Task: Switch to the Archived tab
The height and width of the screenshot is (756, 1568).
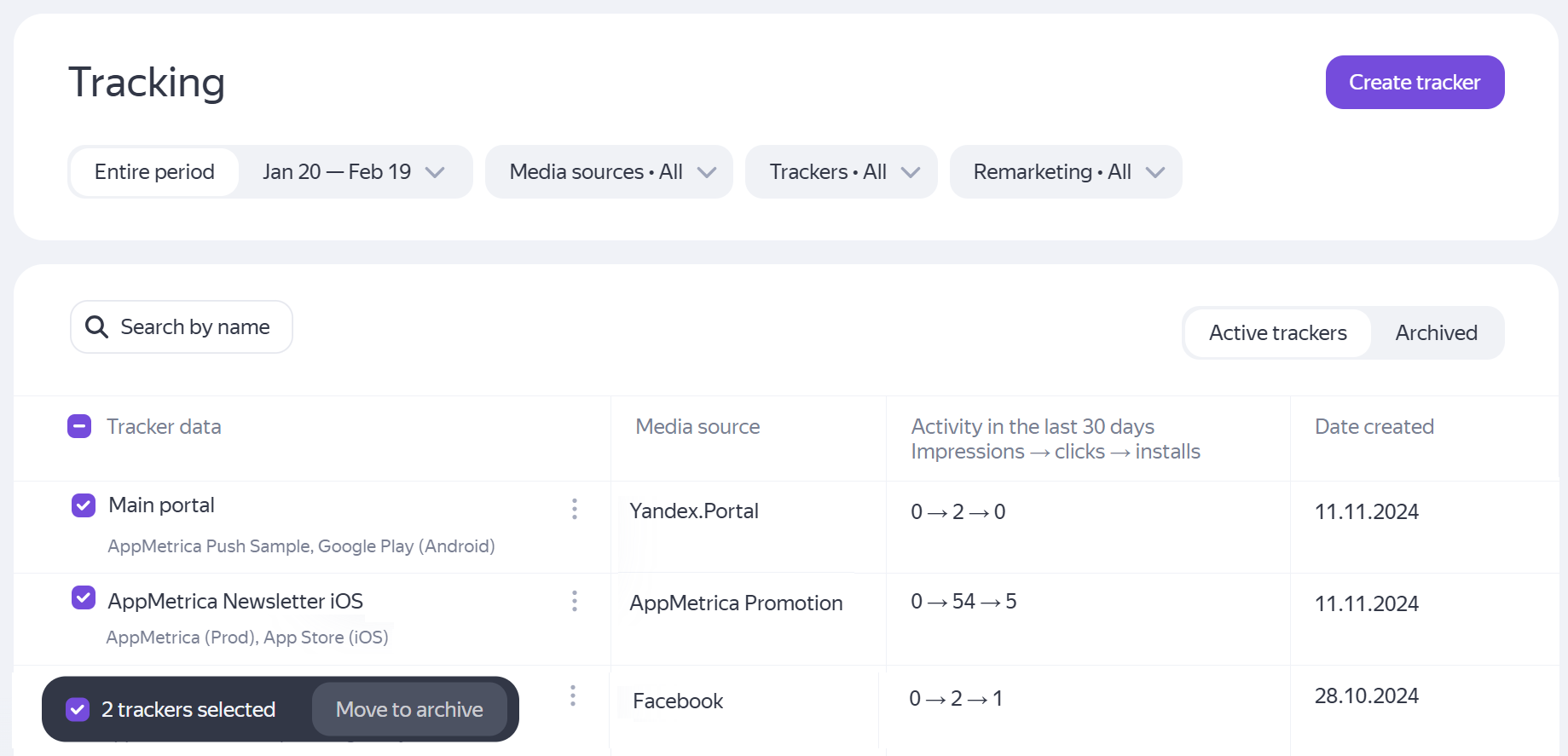Action: click(1436, 333)
